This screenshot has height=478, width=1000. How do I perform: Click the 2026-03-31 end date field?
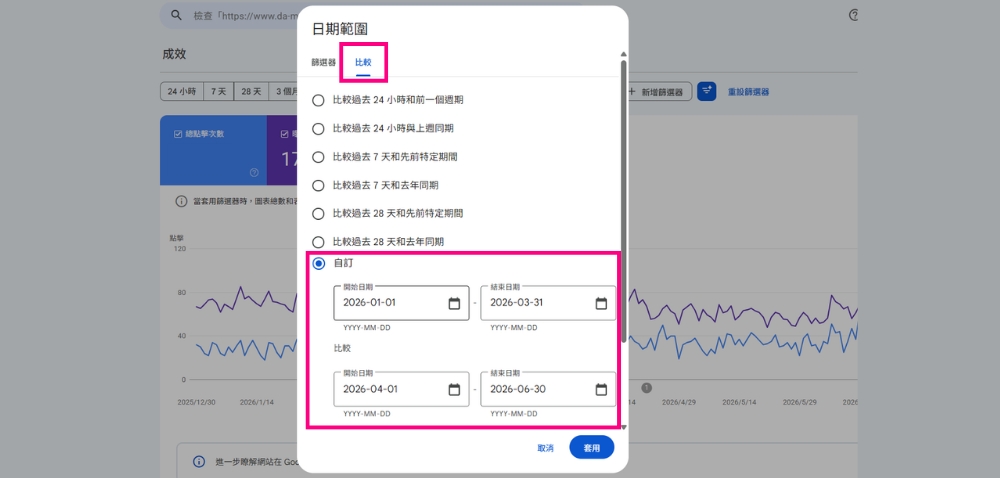(548, 303)
